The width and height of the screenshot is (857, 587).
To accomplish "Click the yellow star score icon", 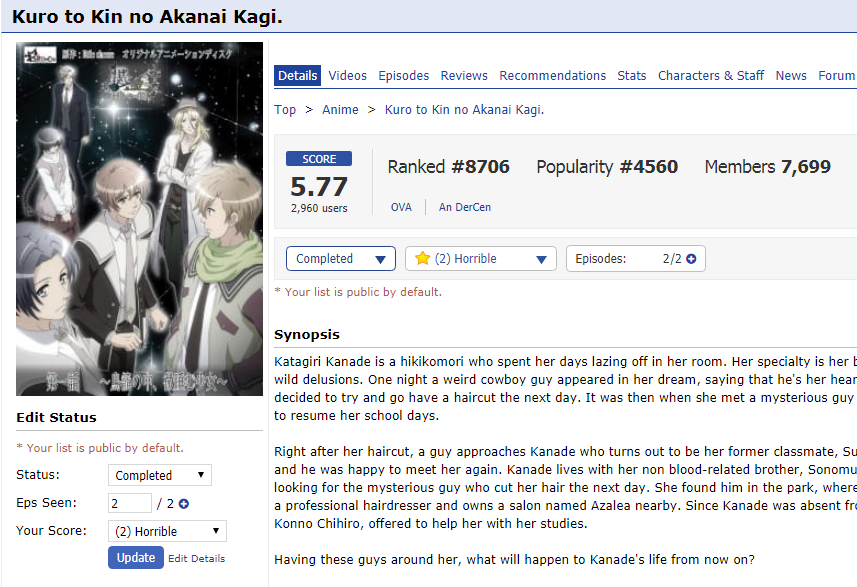I will click(x=422, y=259).
